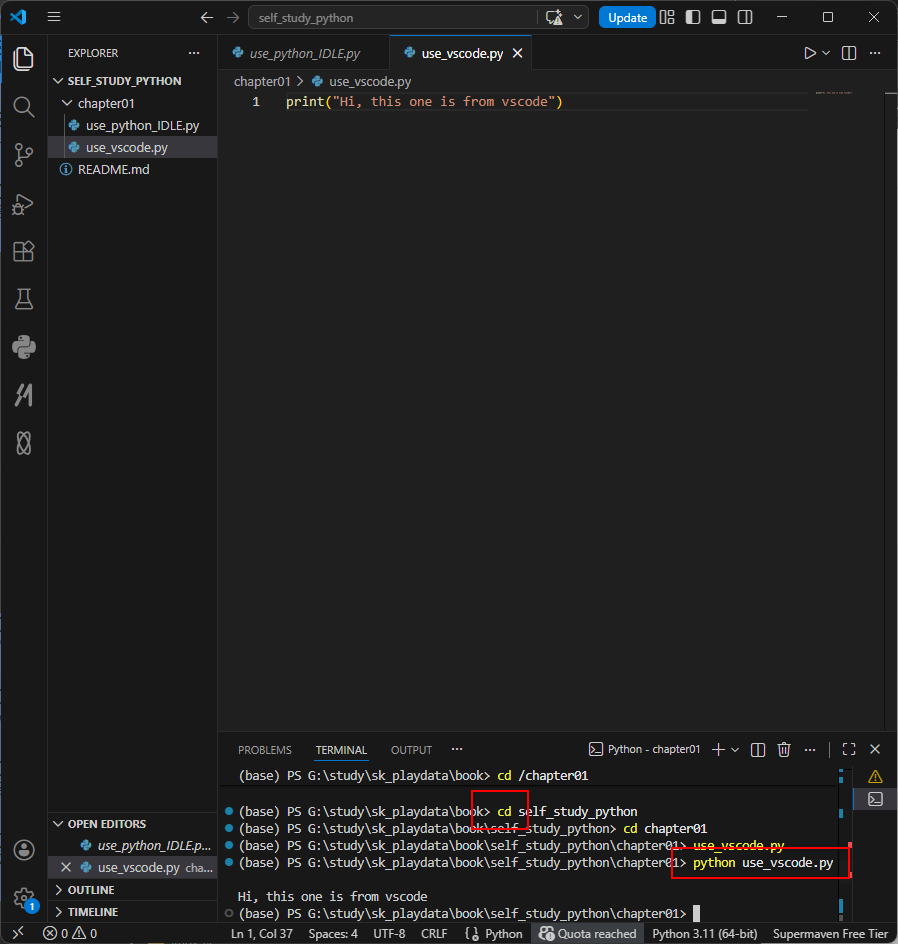Split the terminal

pyautogui.click(x=758, y=750)
